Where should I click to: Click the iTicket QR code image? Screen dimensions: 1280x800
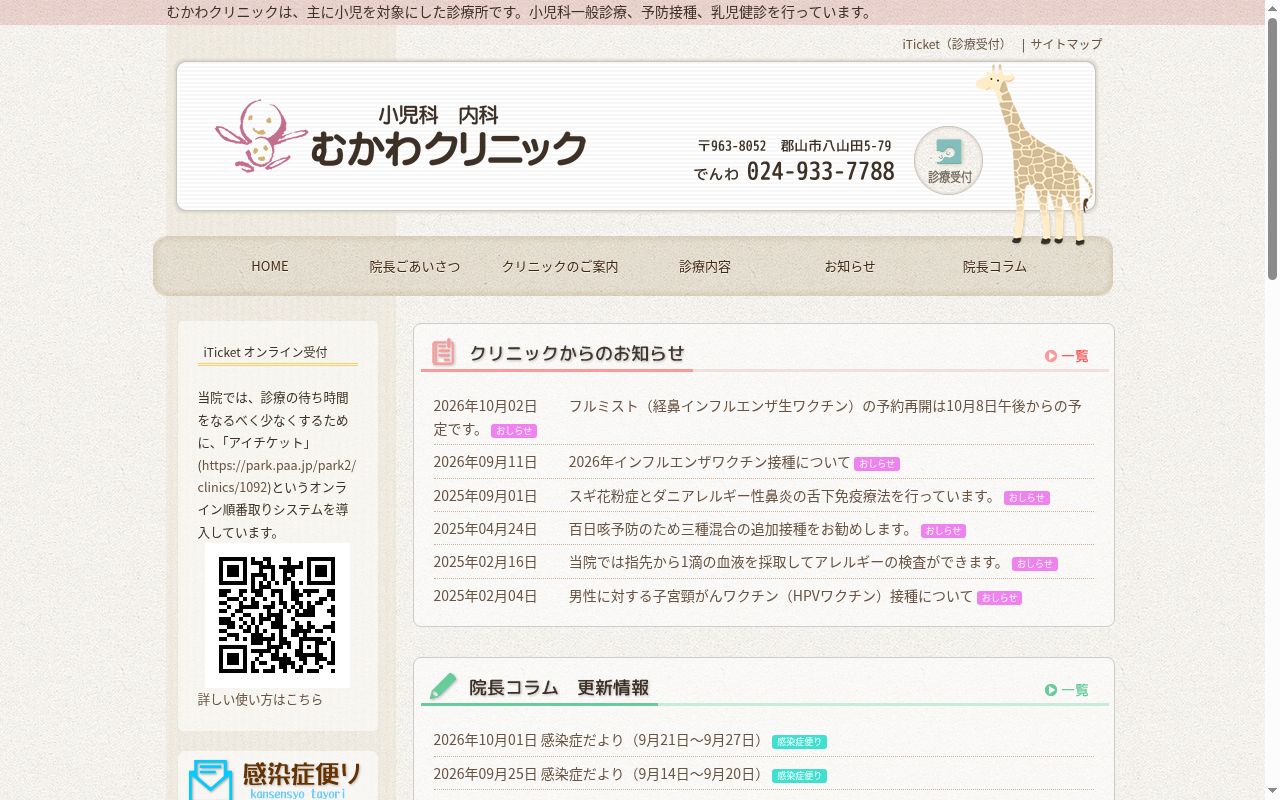pos(277,615)
